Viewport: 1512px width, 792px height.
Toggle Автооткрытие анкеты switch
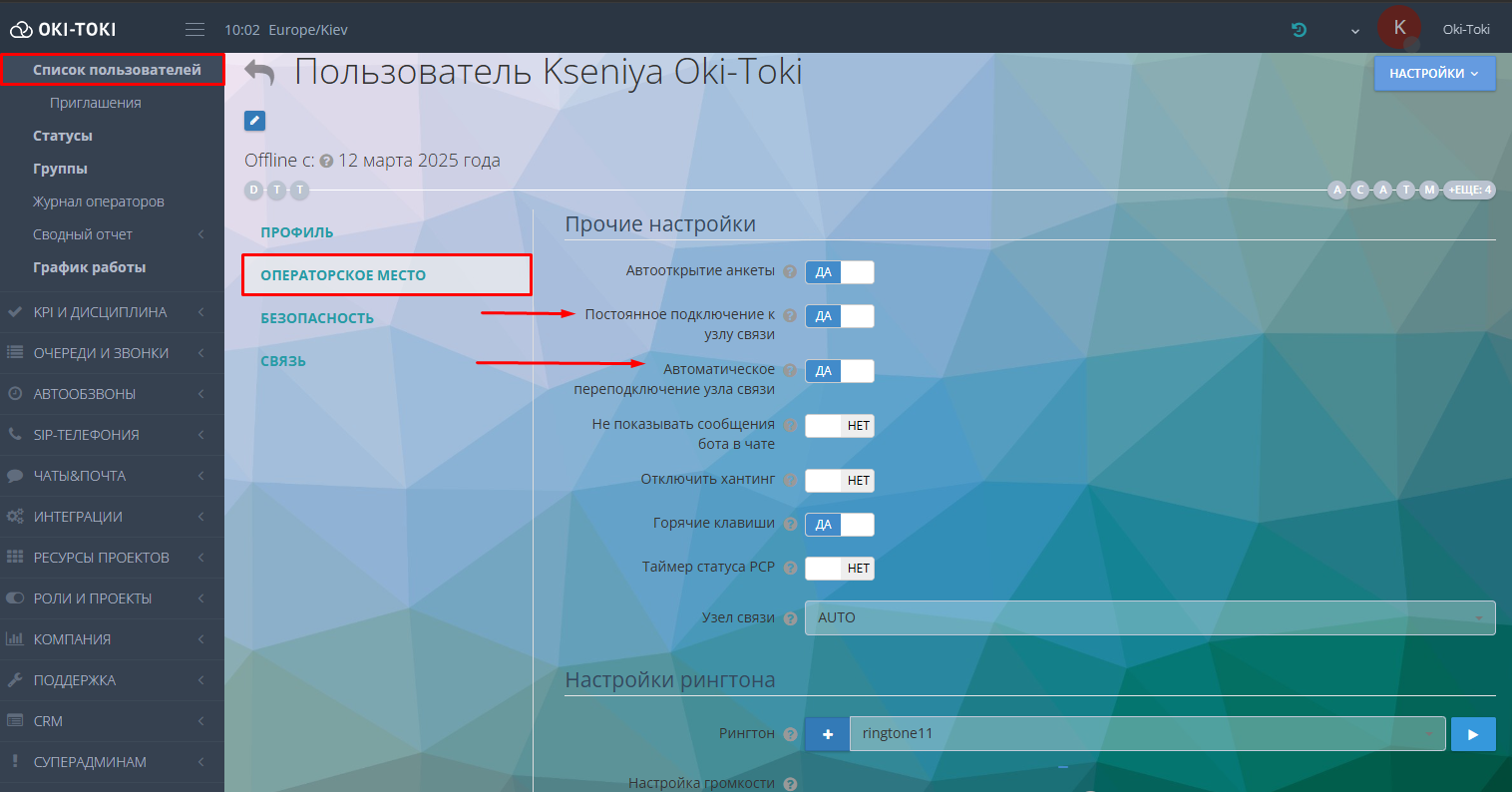click(x=840, y=272)
